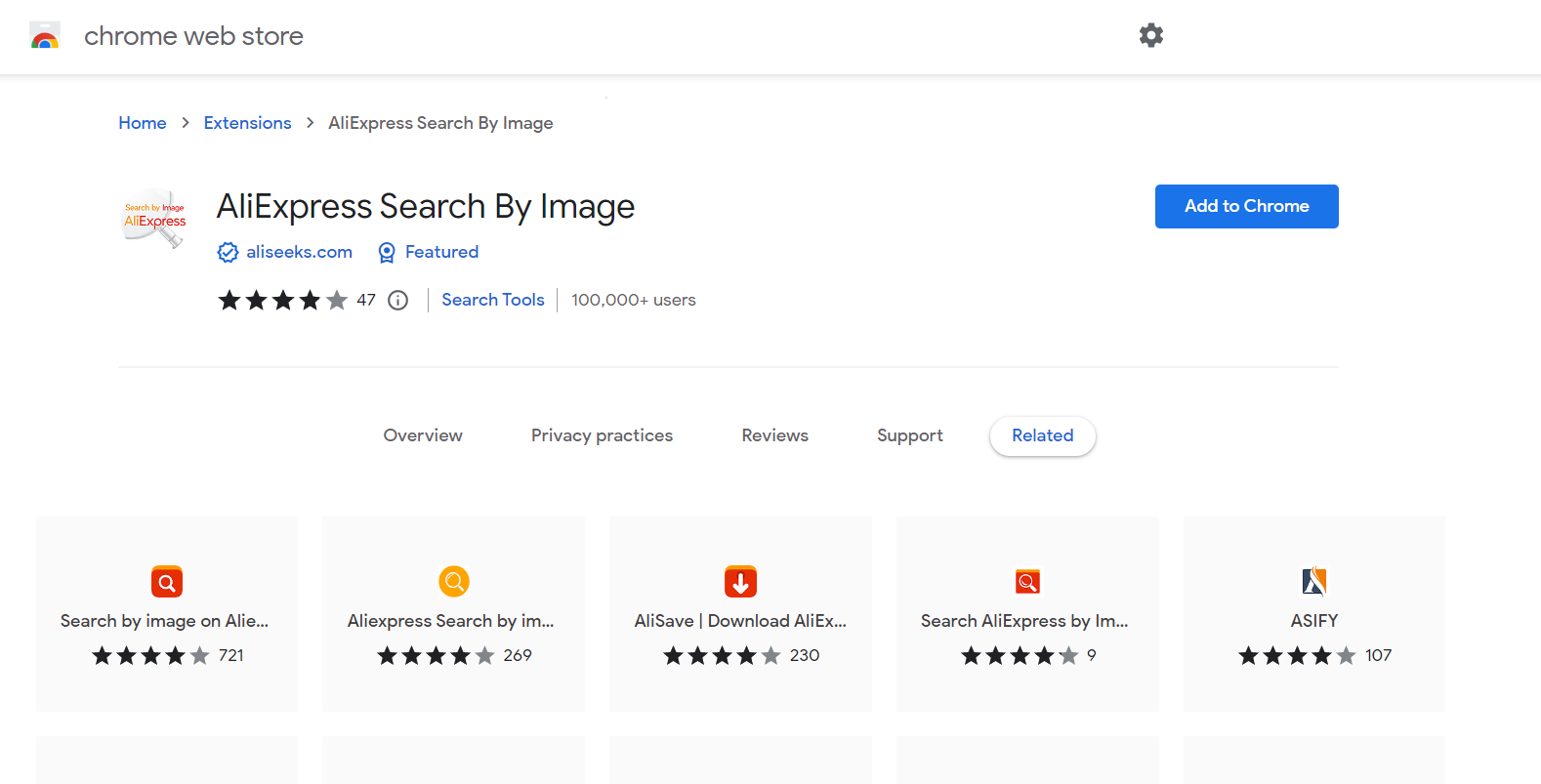
Task: Click the stars beside 721 ratings
Action: (x=151, y=655)
